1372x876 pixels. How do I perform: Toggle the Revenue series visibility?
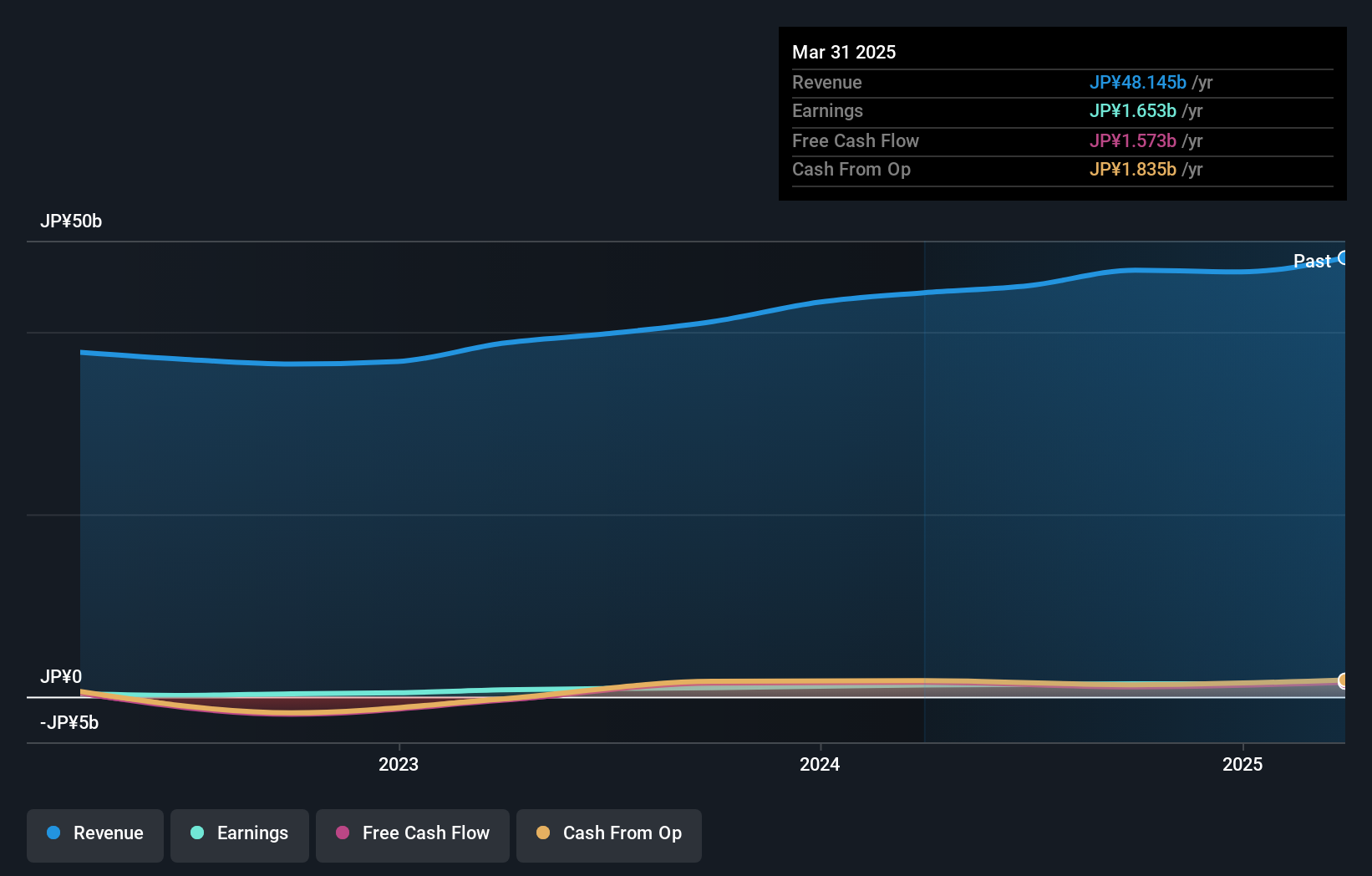tap(94, 834)
